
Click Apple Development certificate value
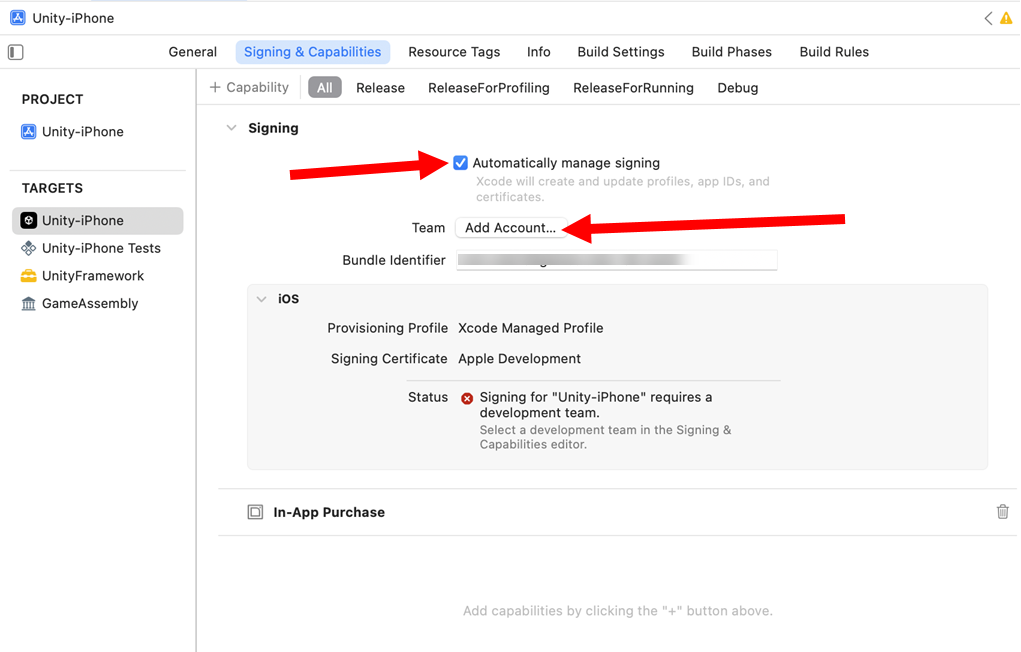520,359
